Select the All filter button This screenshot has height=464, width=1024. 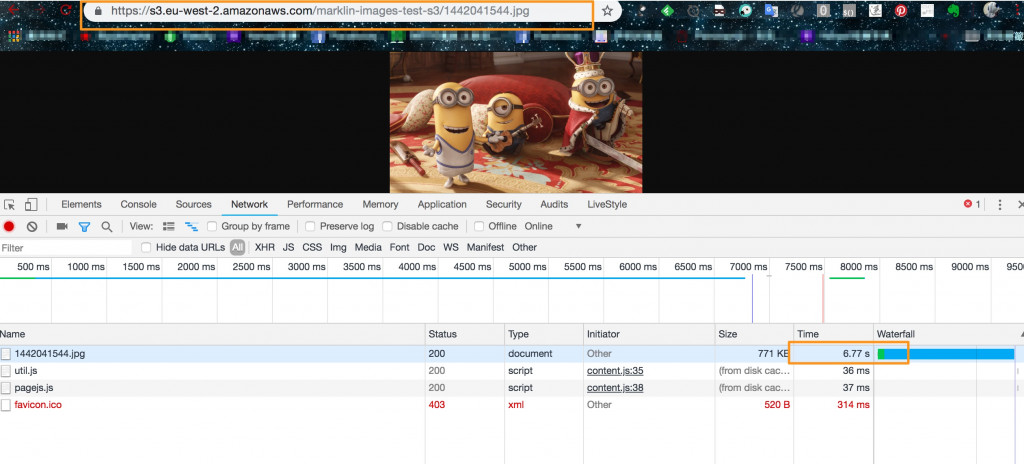pyautogui.click(x=237, y=247)
